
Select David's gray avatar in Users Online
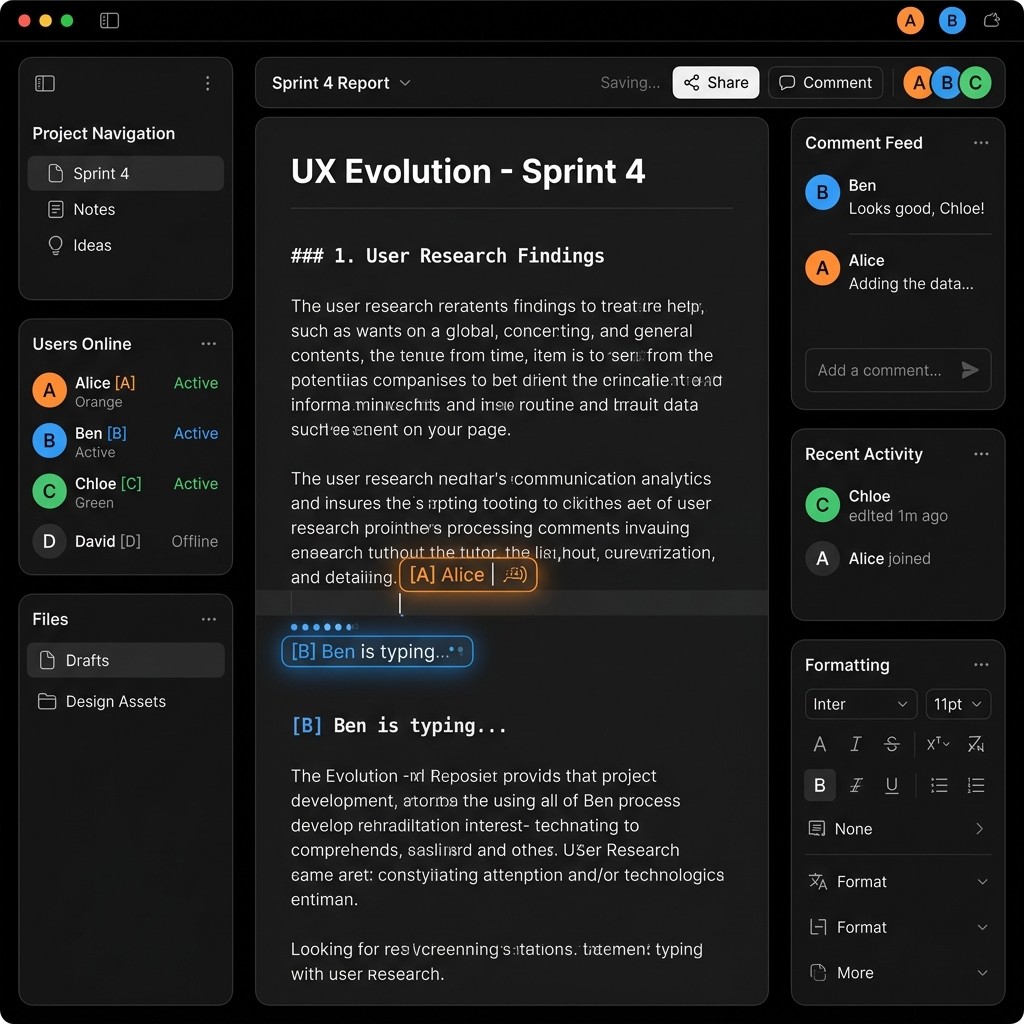click(x=50, y=541)
